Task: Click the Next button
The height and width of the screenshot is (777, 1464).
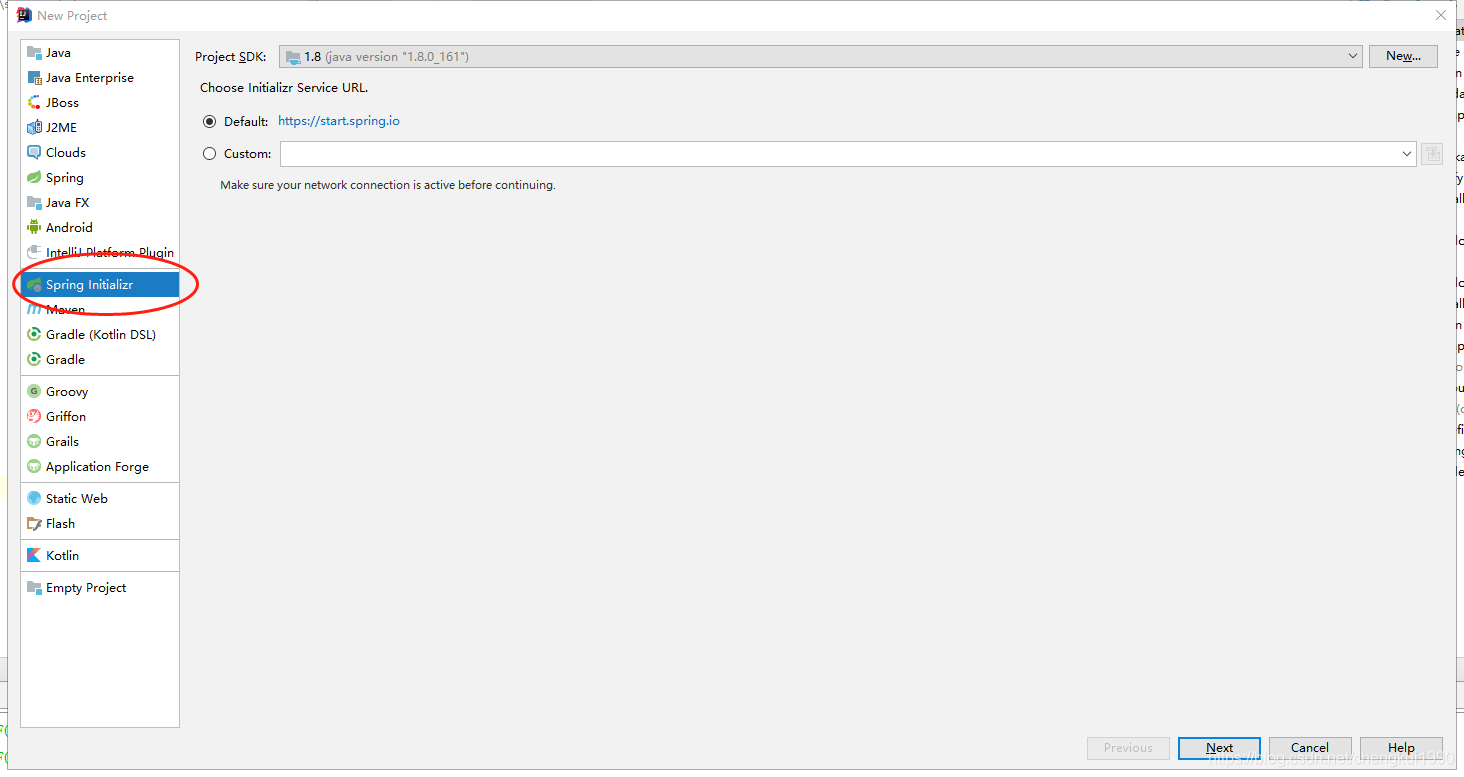Action: coord(1219,748)
